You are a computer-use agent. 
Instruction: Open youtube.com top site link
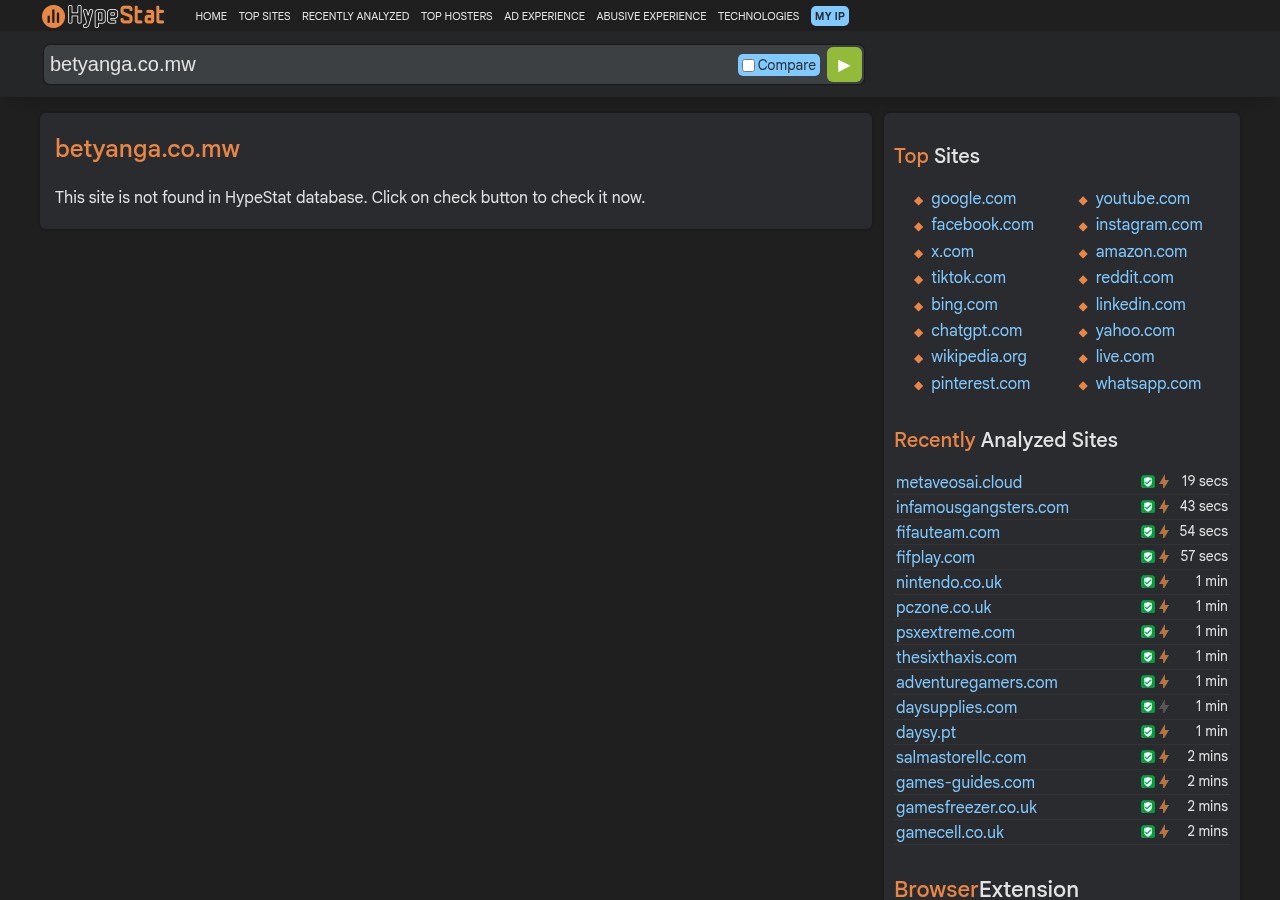pos(1142,198)
